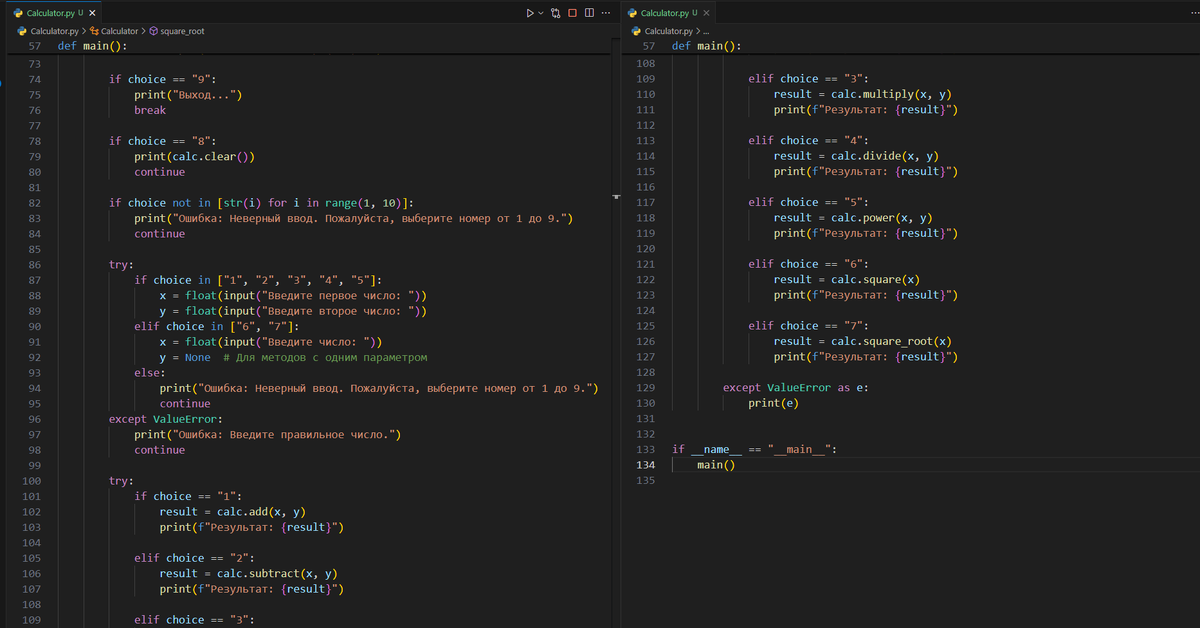Place cursor on print("Выход...") line

point(189,95)
